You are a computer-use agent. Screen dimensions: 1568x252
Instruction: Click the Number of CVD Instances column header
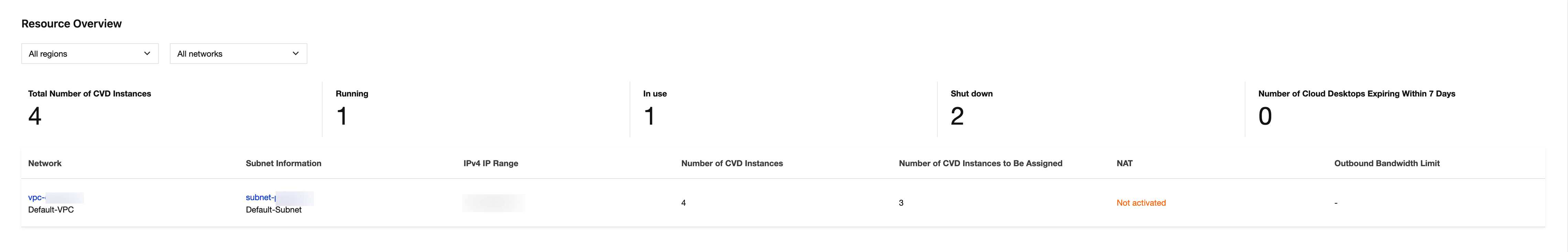[732, 163]
